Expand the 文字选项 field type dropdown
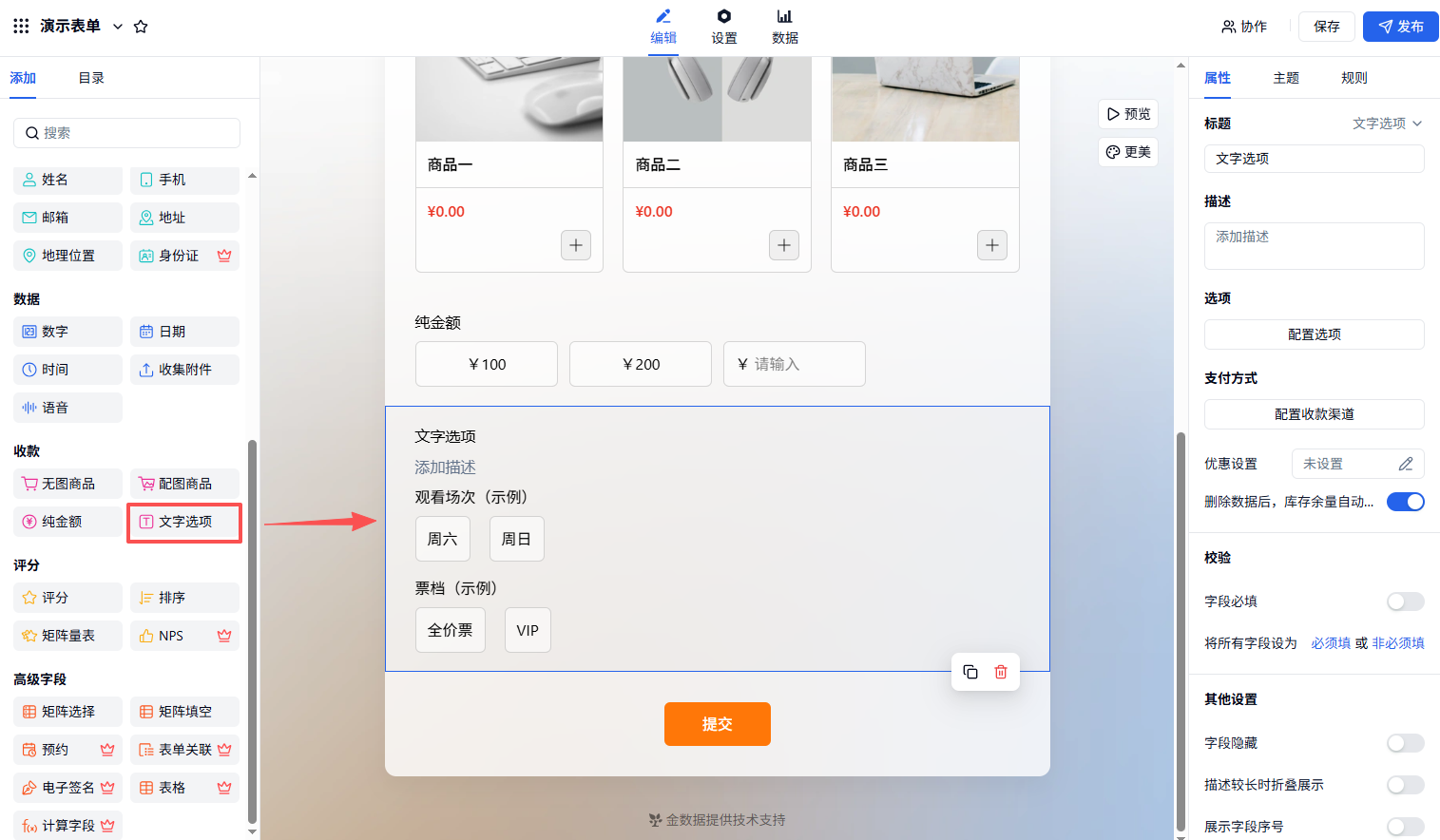The height and width of the screenshot is (840, 1440). pyautogui.click(x=1388, y=124)
